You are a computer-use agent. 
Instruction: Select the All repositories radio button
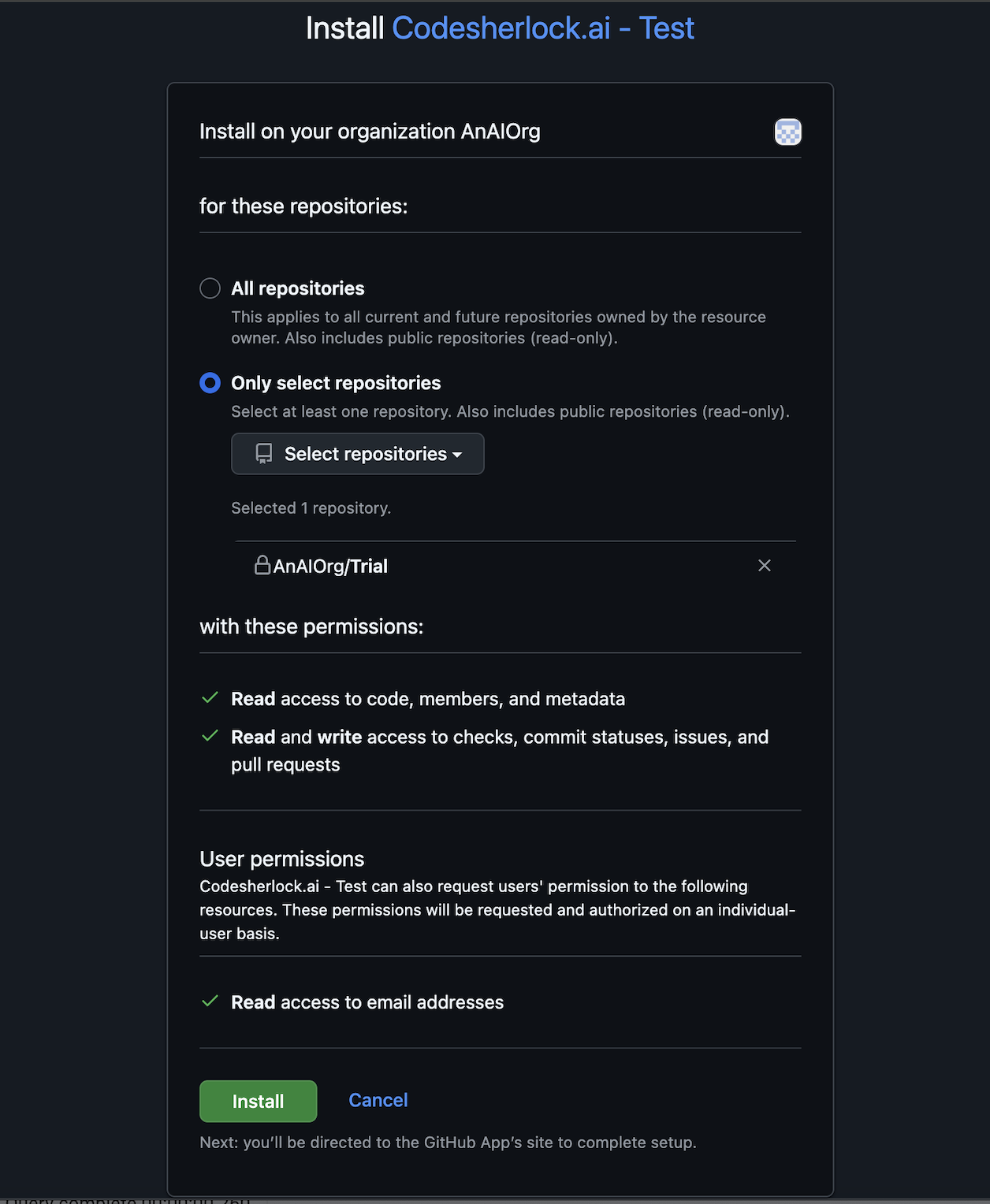coord(210,288)
